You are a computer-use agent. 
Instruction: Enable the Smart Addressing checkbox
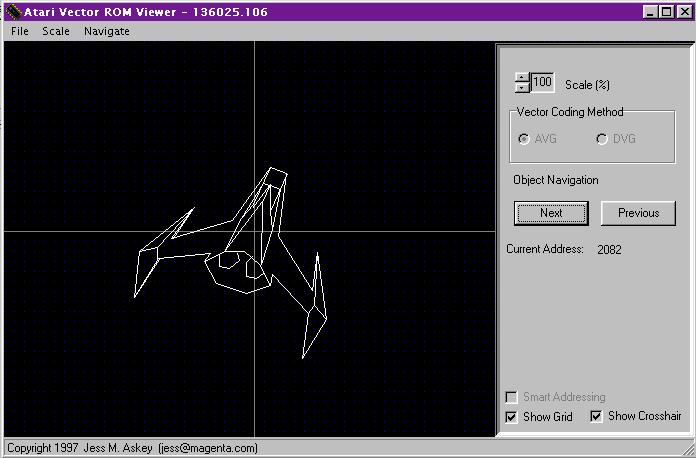pos(513,397)
